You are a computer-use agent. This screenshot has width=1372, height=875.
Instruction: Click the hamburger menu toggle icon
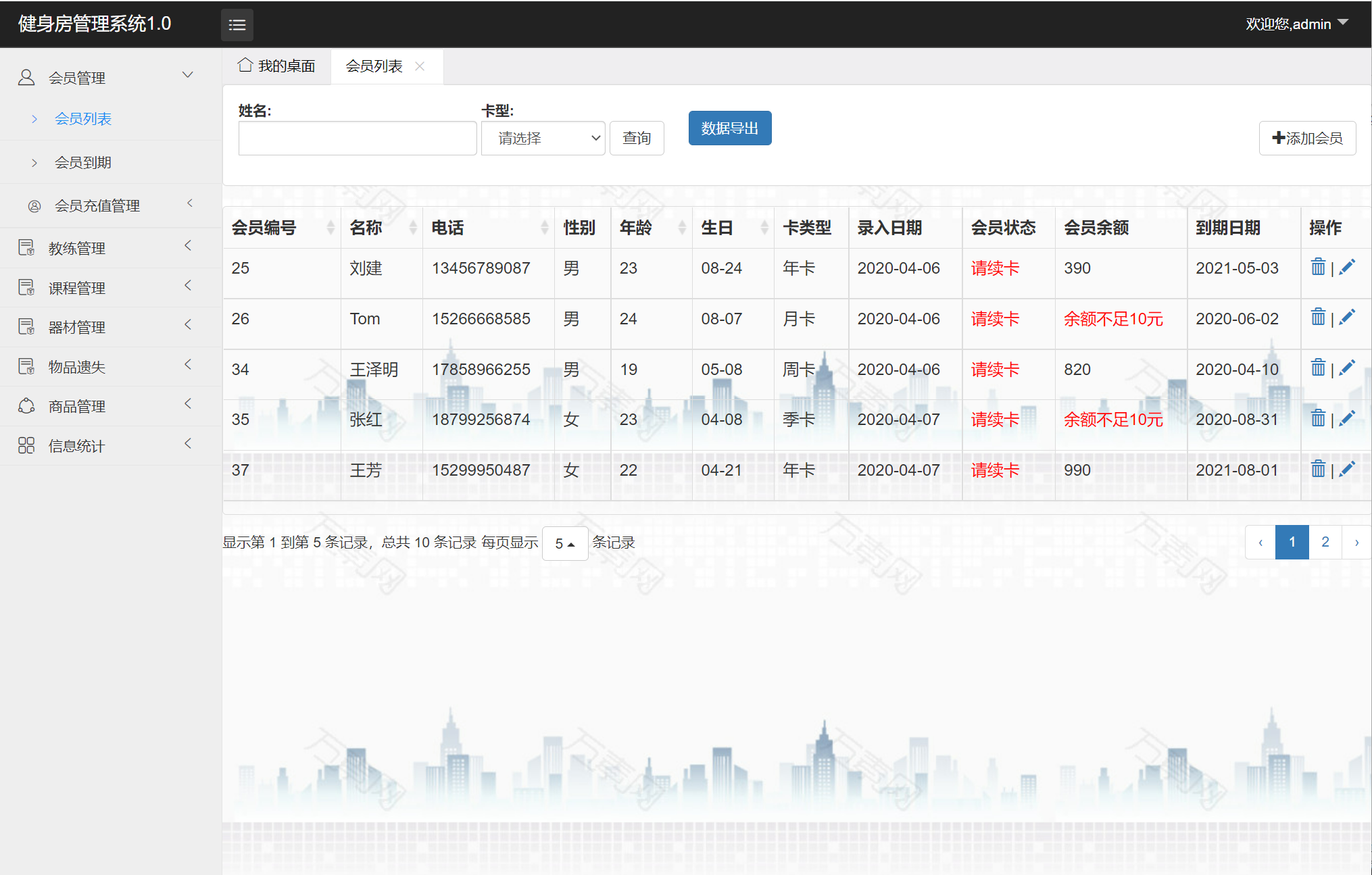pyautogui.click(x=237, y=25)
